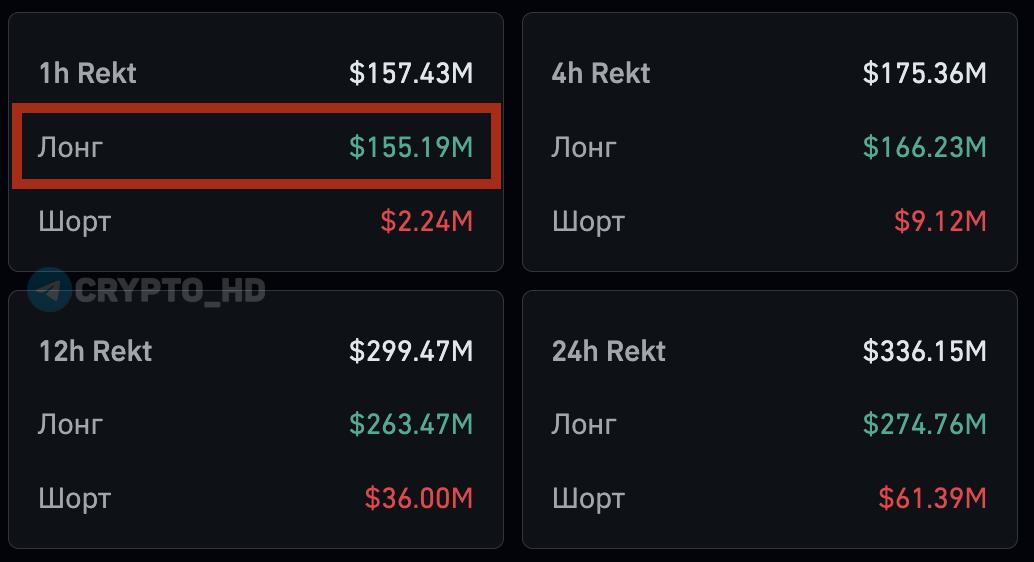1034x562 pixels.
Task: Click the 4h Rekt total $175.36M
Action: (x=925, y=73)
